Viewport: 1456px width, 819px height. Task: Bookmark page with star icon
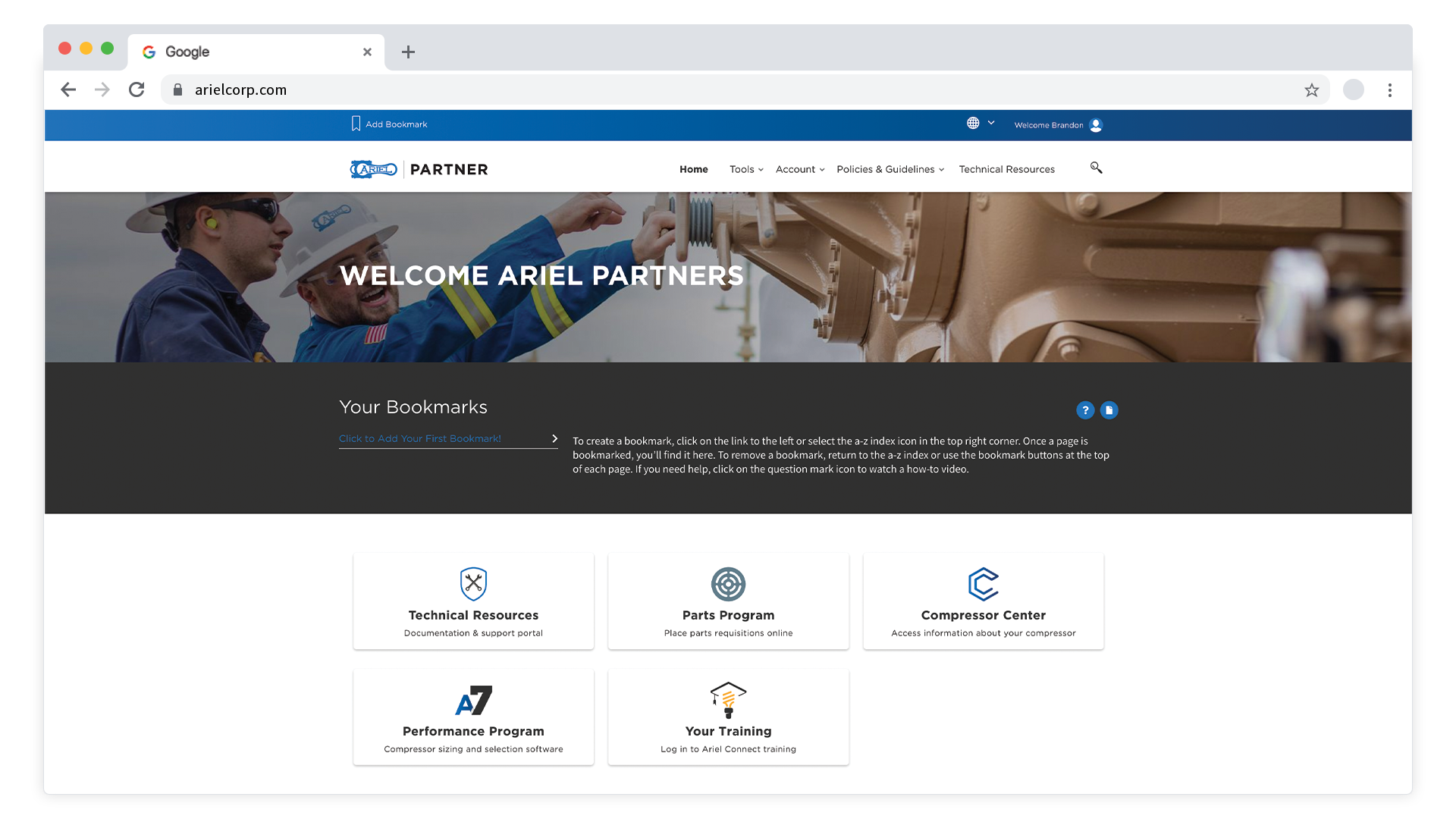(1312, 90)
